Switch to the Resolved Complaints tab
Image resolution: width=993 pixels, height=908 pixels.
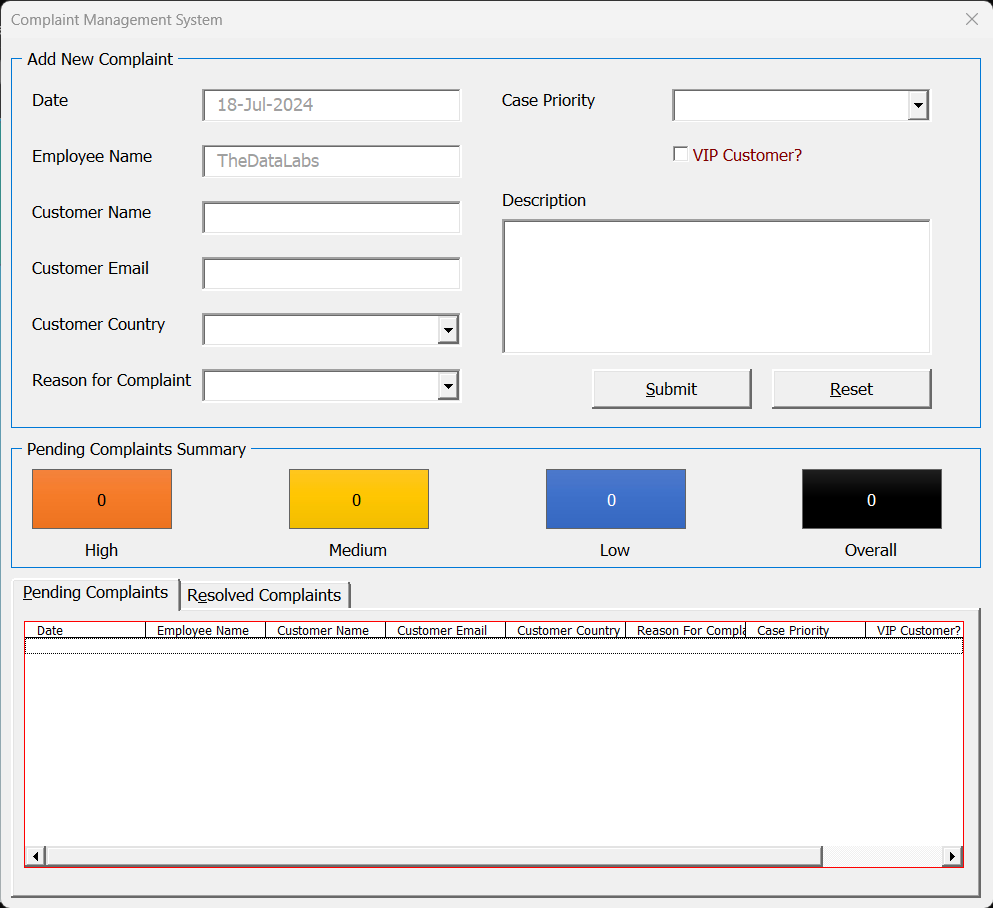264,595
